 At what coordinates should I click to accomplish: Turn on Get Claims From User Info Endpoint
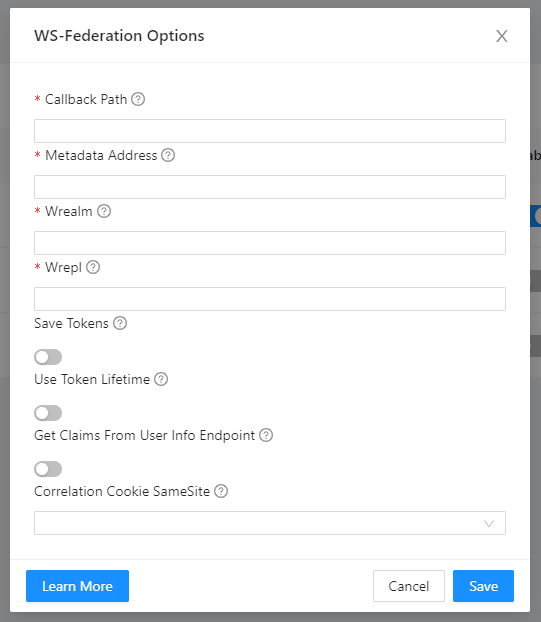[x=48, y=469]
